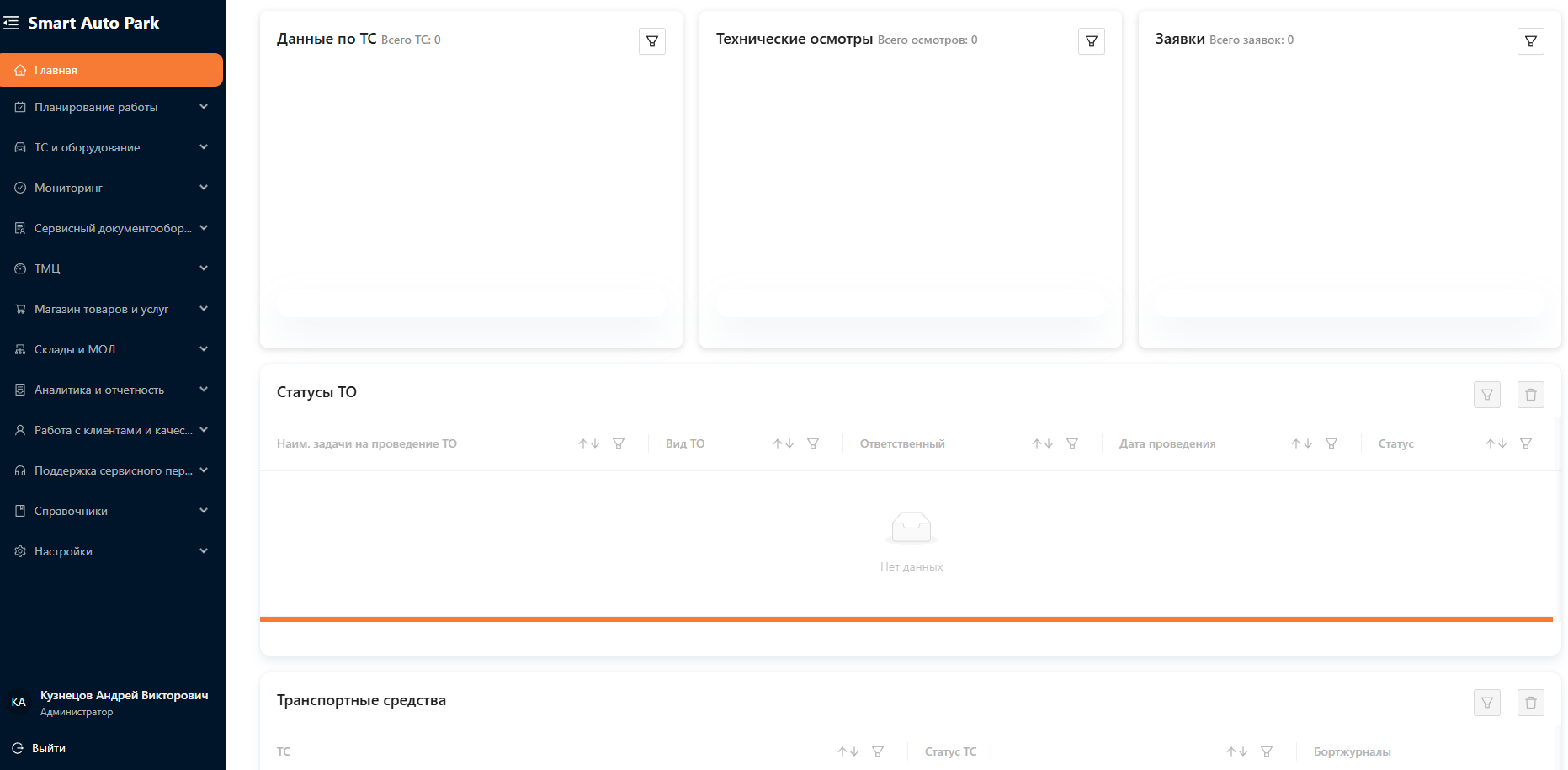Image resolution: width=1568 pixels, height=770 pixels.
Task: Click the filter button in Статусы ТО header
Action: click(1486, 395)
